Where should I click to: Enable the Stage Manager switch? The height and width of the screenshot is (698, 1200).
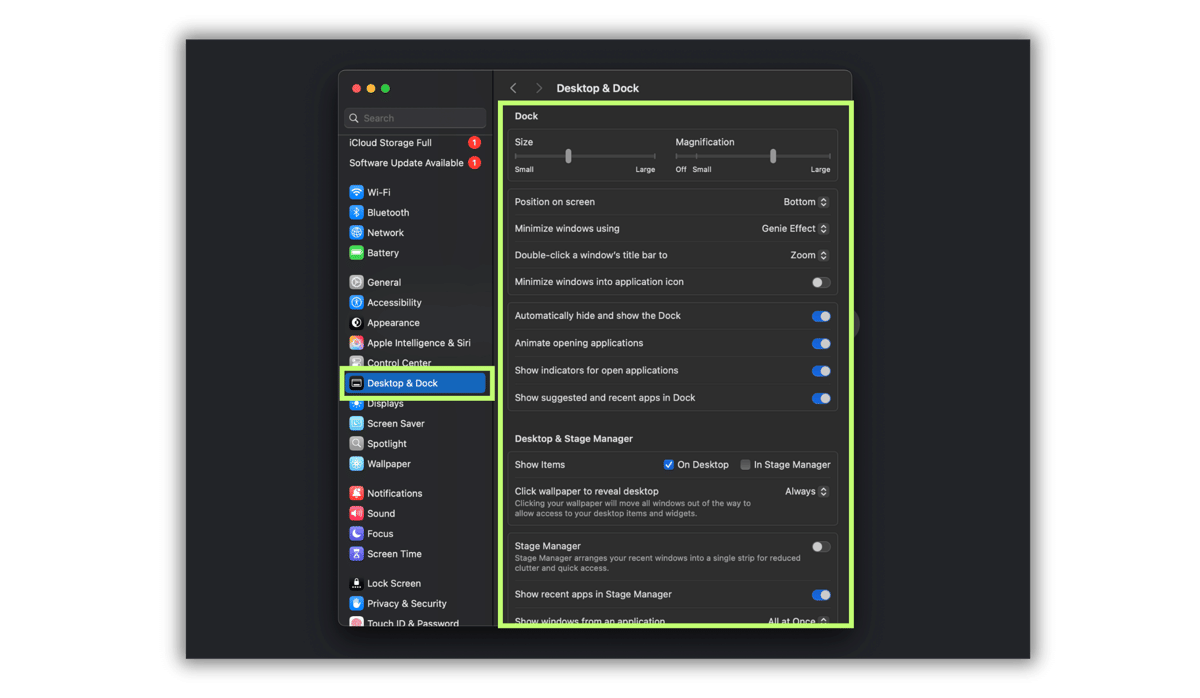tap(821, 547)
